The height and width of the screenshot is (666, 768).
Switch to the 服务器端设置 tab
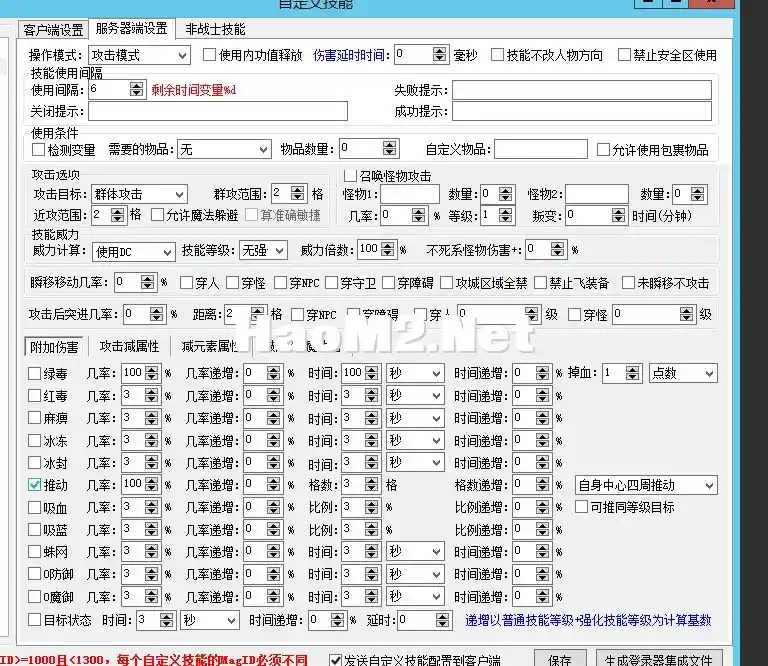point(131,28)
